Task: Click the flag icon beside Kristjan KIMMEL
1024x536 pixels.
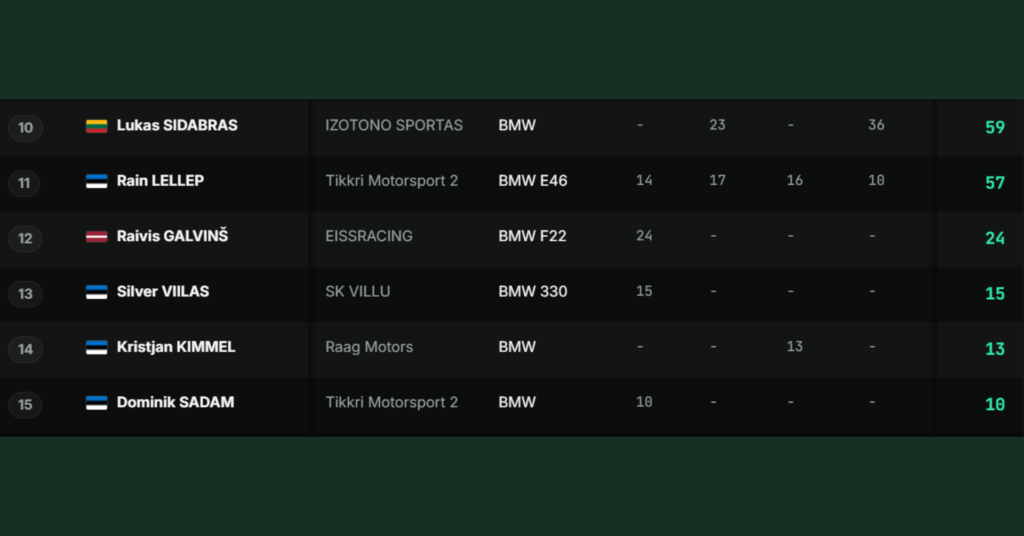Action: pyautogui.click(x=97, y=348)
